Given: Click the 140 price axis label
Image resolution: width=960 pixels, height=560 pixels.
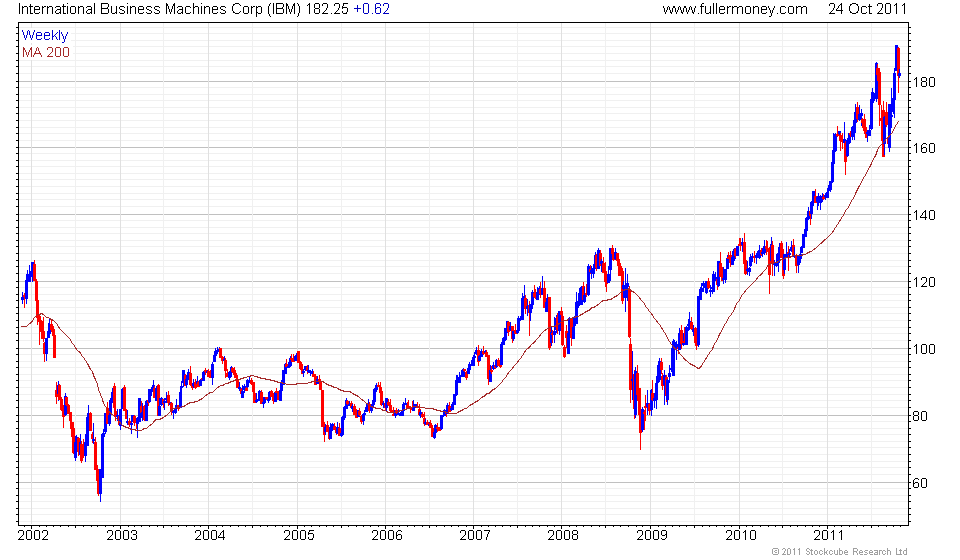Looking at the screenshot, I should (924, 215).
